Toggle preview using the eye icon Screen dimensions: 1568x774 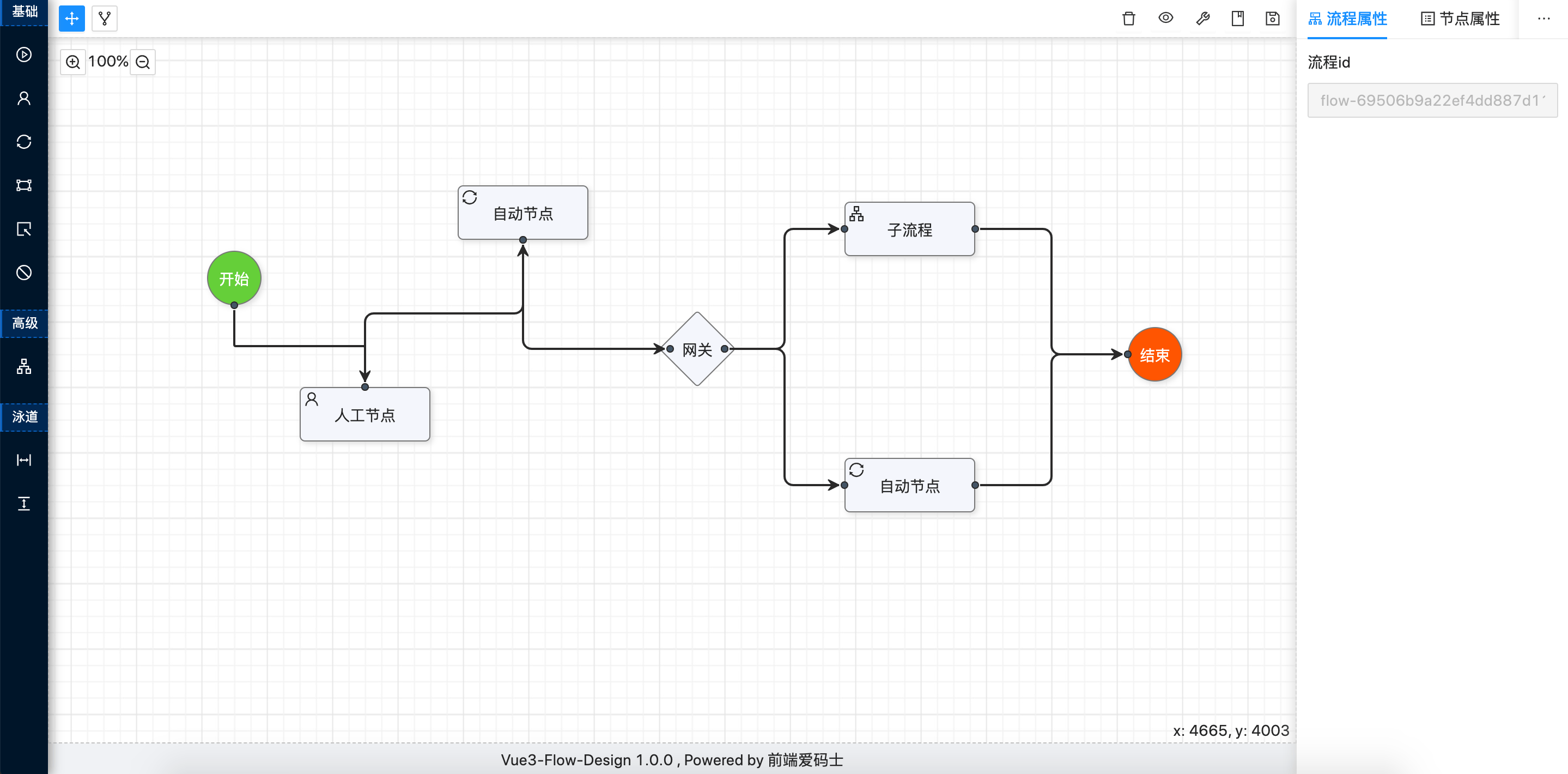[1166, 19]
